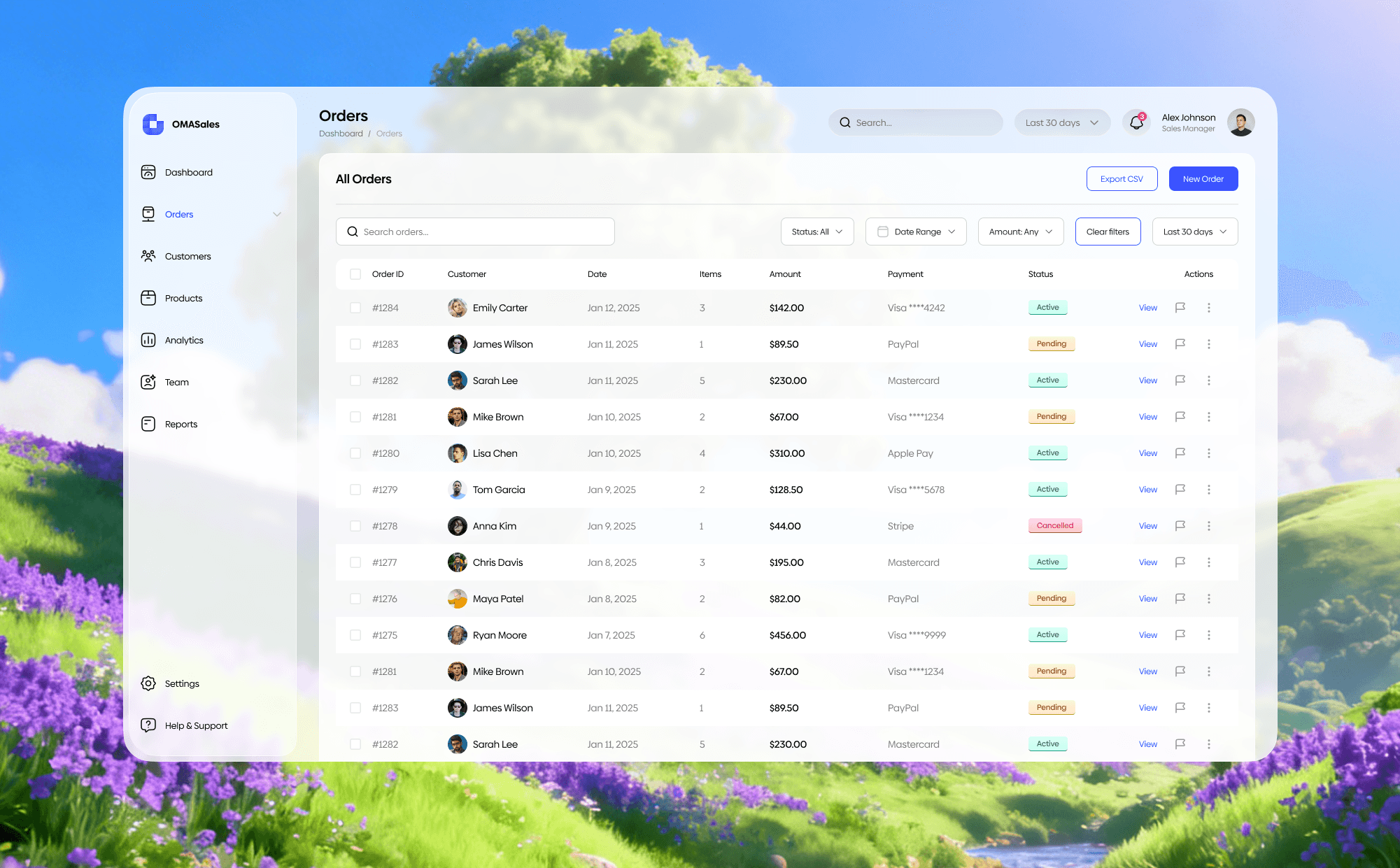Click the flag icon for order #1284
The width and height of the screenshot is (1400, 868).
click(x=1180, y=308)
